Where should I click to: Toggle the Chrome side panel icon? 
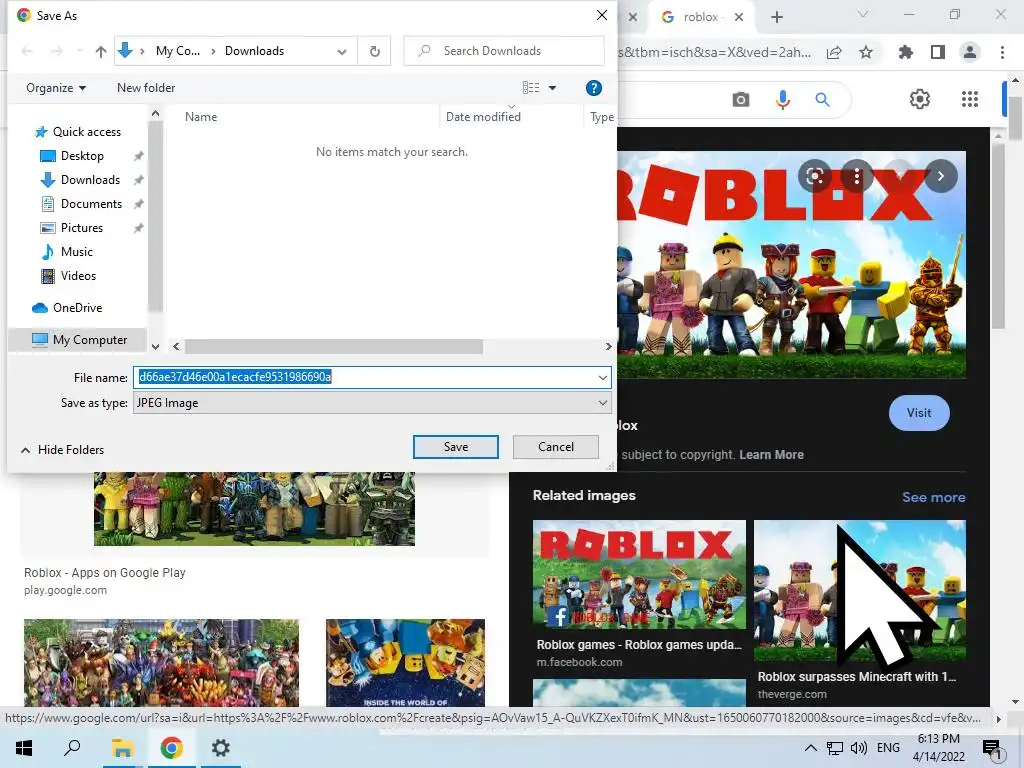938,52
